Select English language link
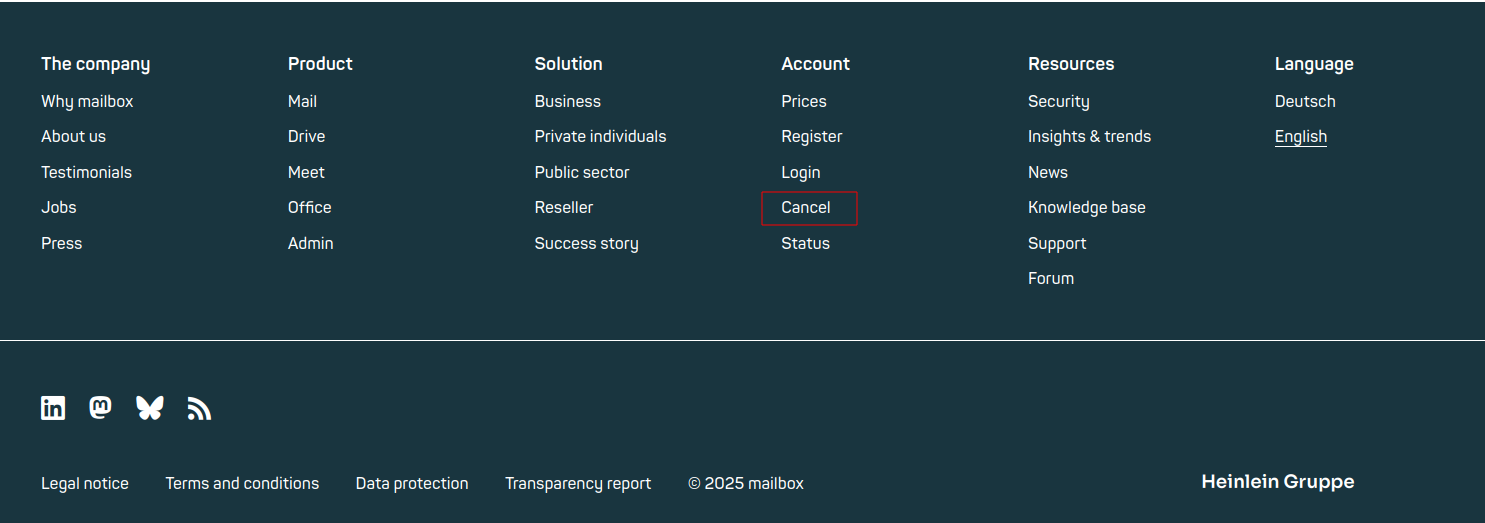This screenshot has width=1485, height=523. coord(1300,137)
